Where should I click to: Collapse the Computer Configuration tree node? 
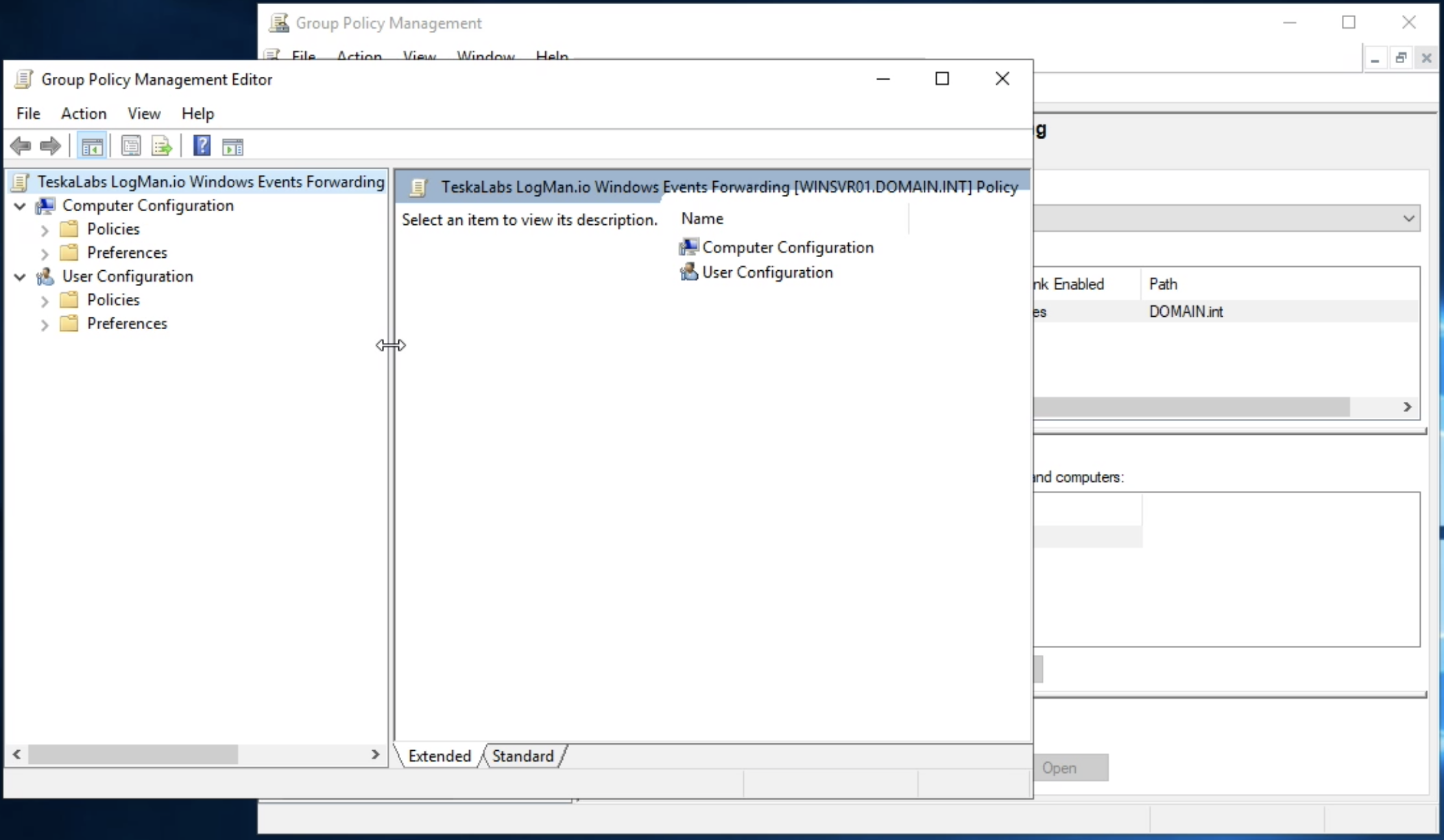coord(20,206)
